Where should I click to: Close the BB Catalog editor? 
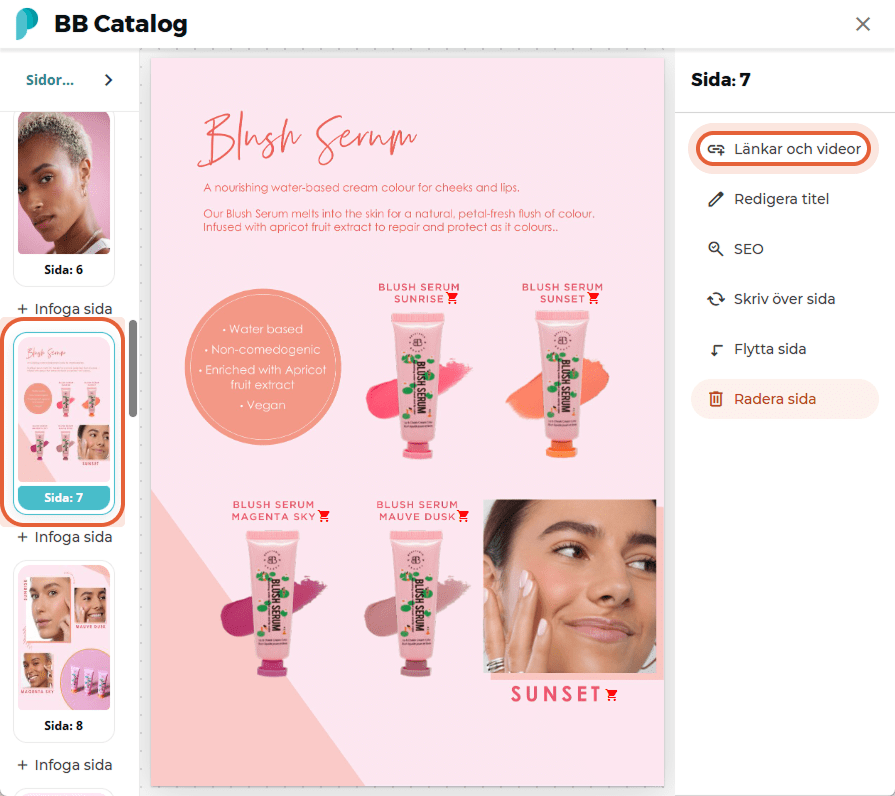862,24
